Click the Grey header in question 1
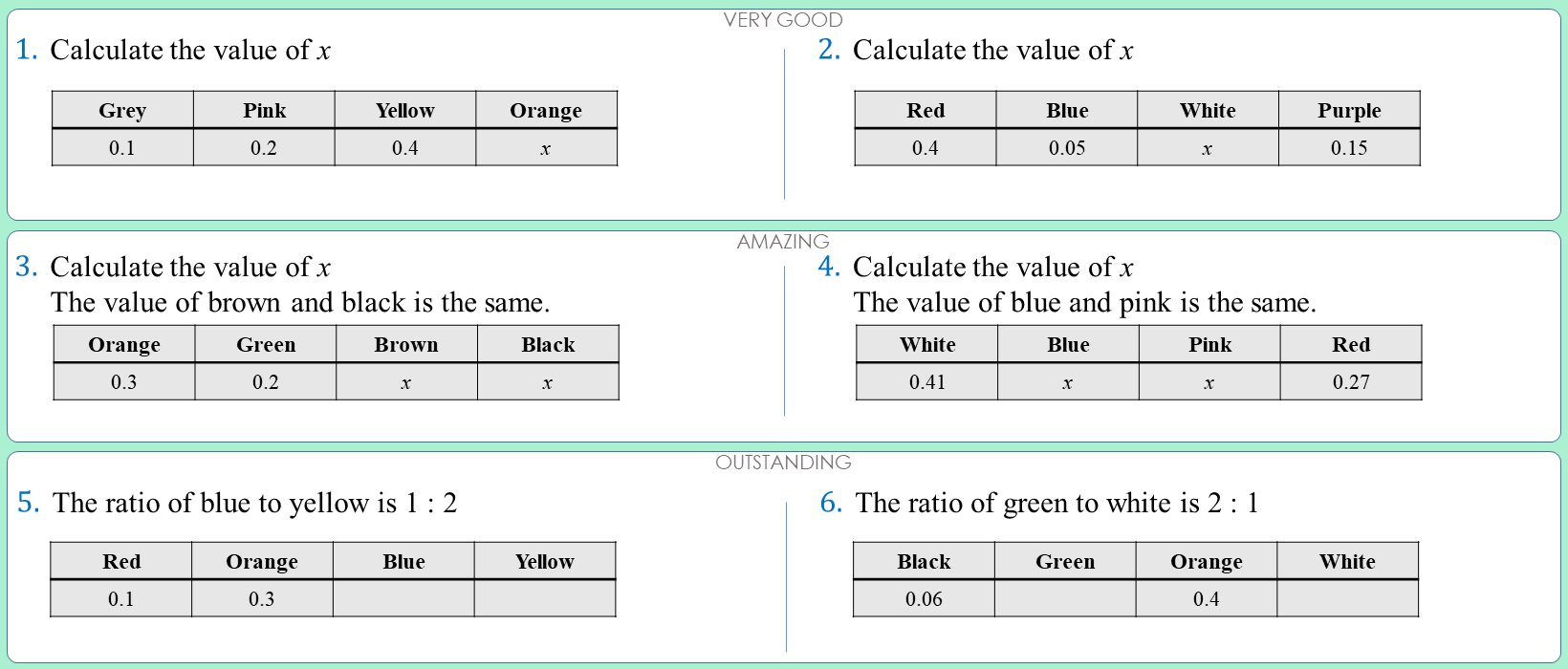 tap(122, 111)
